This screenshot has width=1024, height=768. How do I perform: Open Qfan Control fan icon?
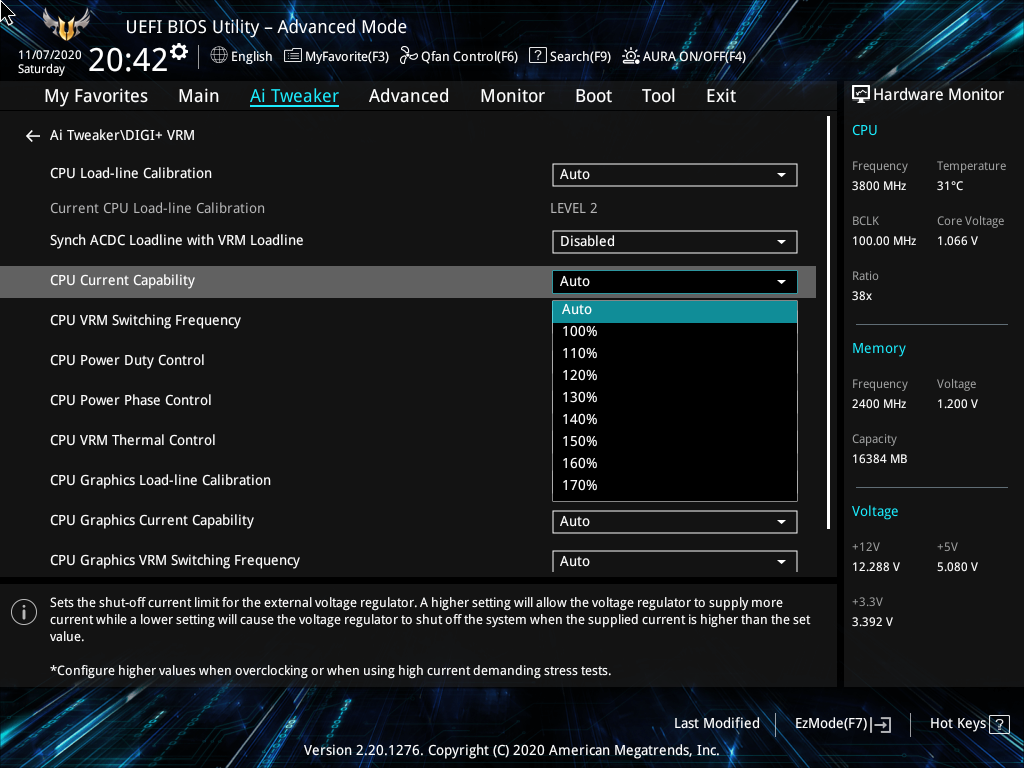pyautogui.click(x=409, y=56)
